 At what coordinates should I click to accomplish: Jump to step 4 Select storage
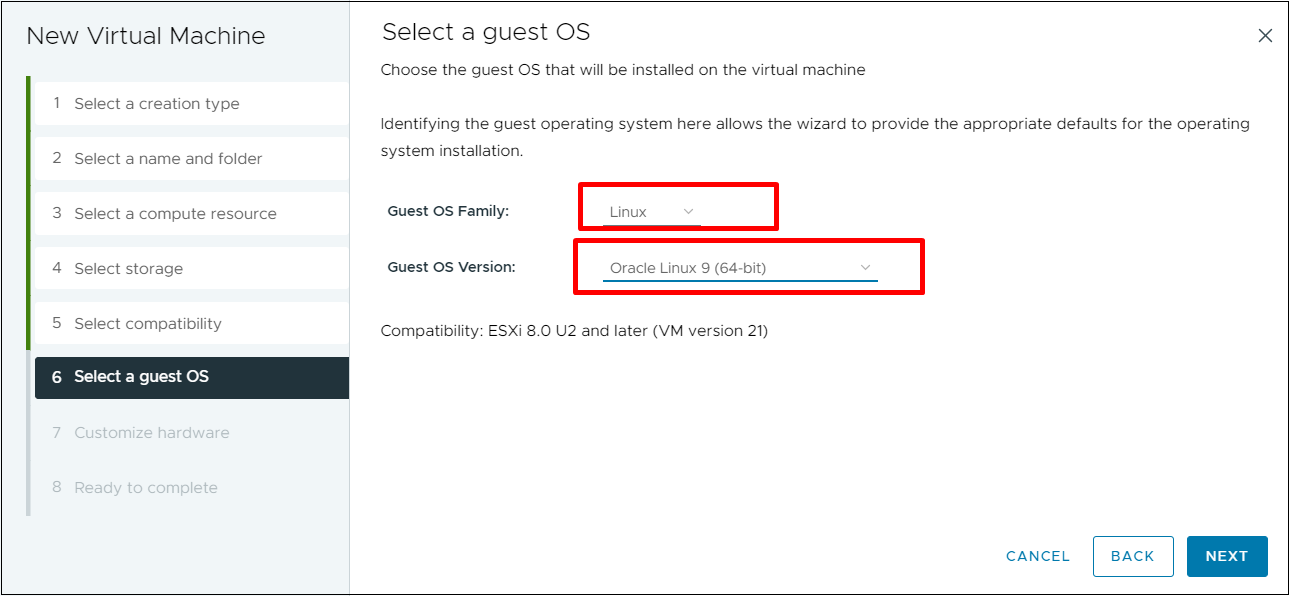[128, 269]
